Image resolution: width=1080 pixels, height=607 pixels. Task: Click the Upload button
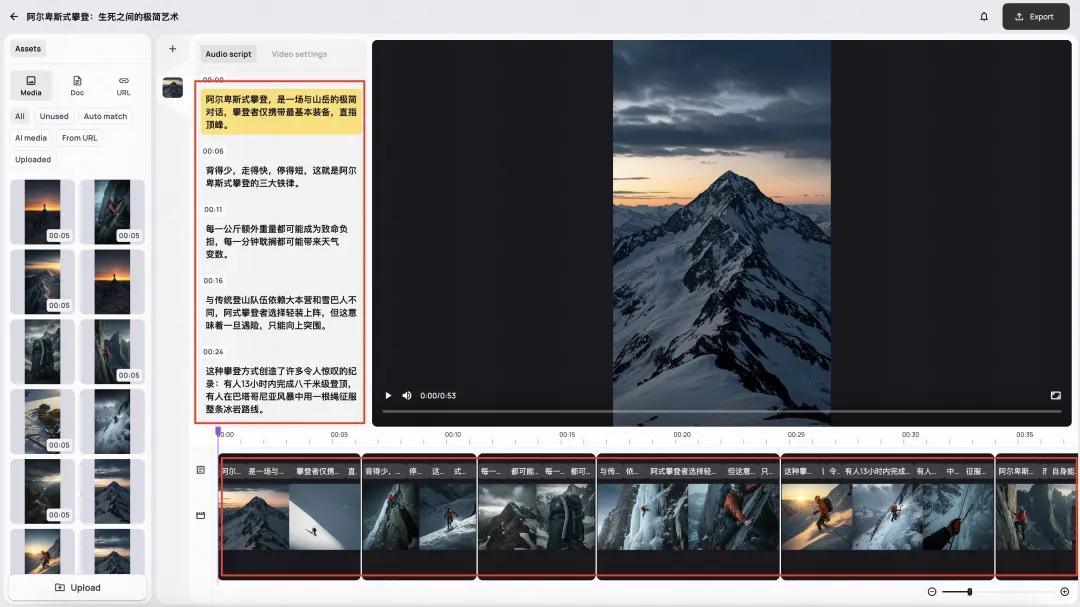tap(78, 588)
